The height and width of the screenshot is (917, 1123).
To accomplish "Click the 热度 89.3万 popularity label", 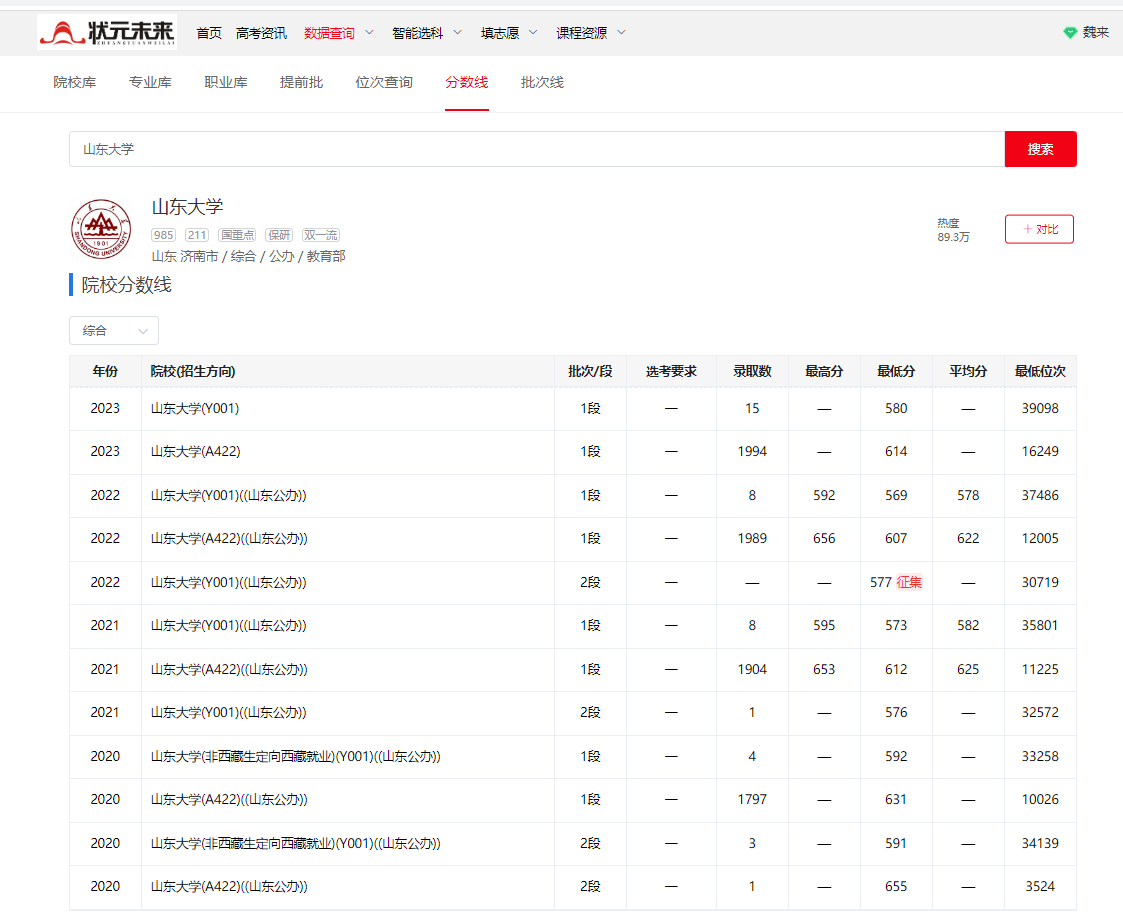I will point(953,230).
